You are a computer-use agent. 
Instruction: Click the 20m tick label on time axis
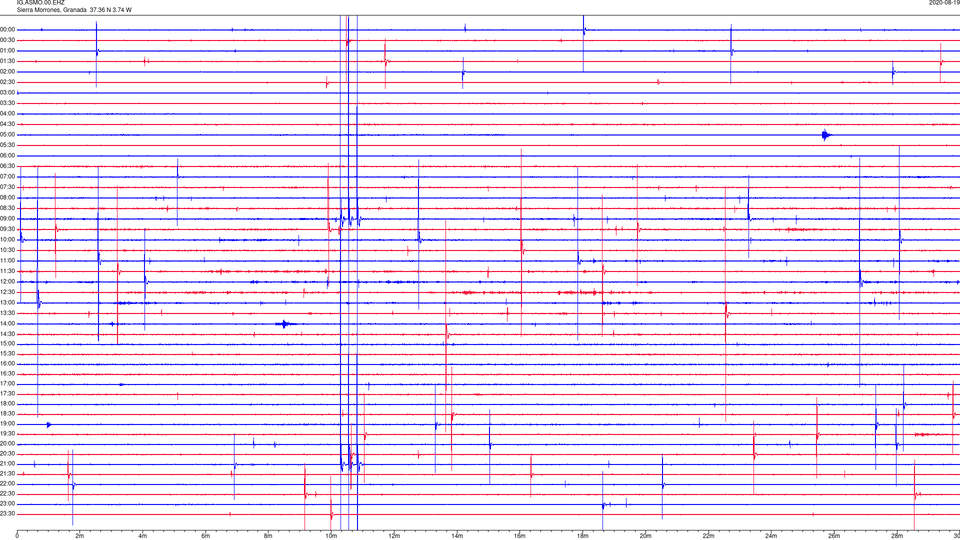point(645,536)
